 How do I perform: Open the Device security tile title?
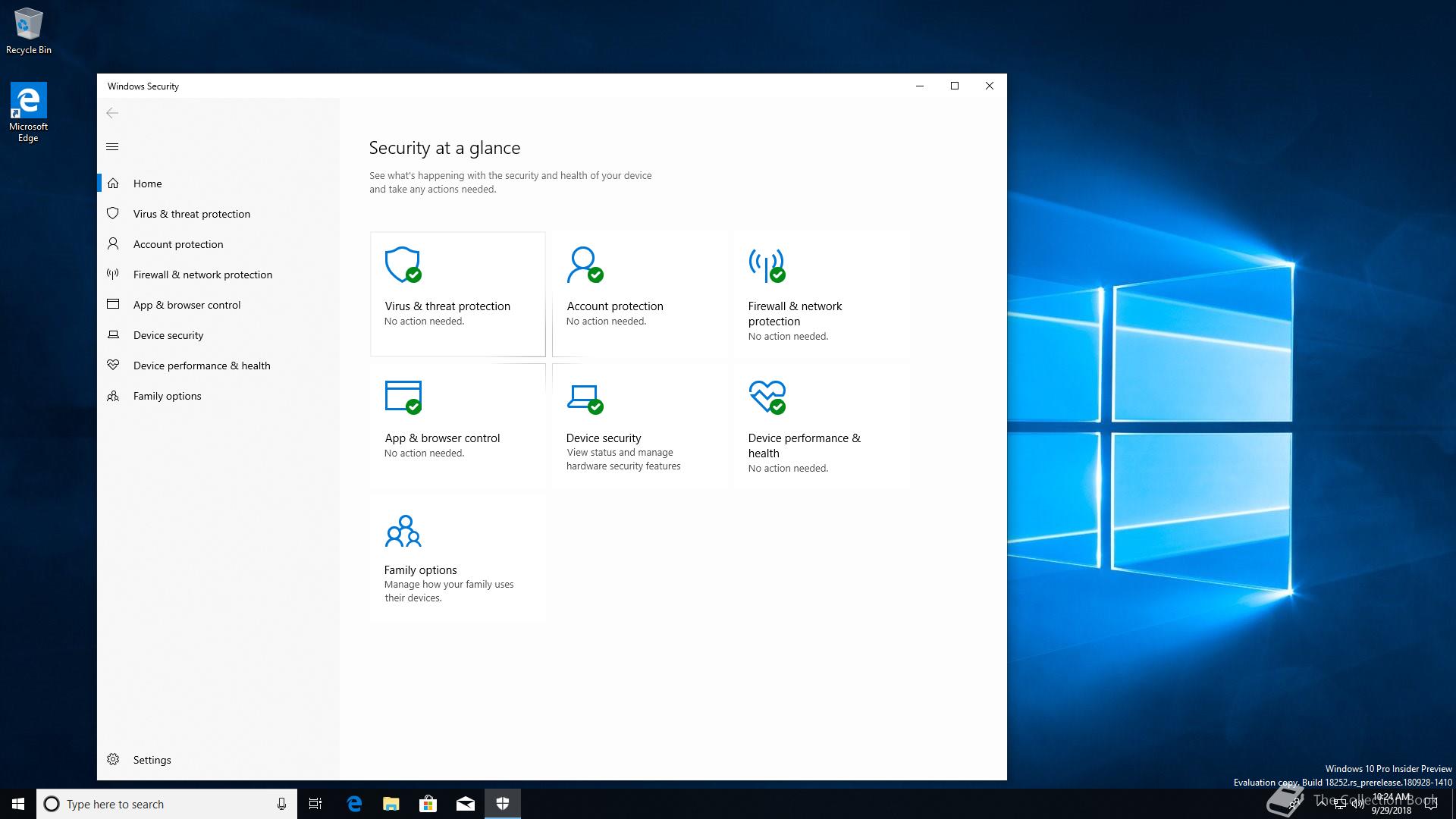coord(604,438)
